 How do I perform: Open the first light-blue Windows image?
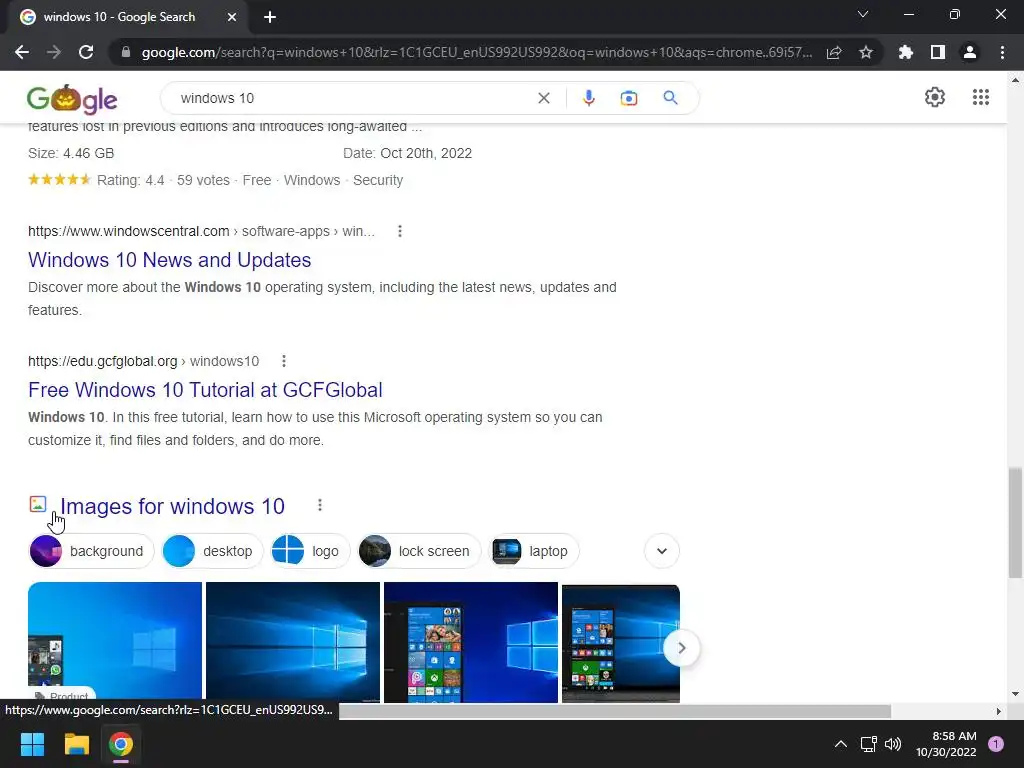pos(115,643)
